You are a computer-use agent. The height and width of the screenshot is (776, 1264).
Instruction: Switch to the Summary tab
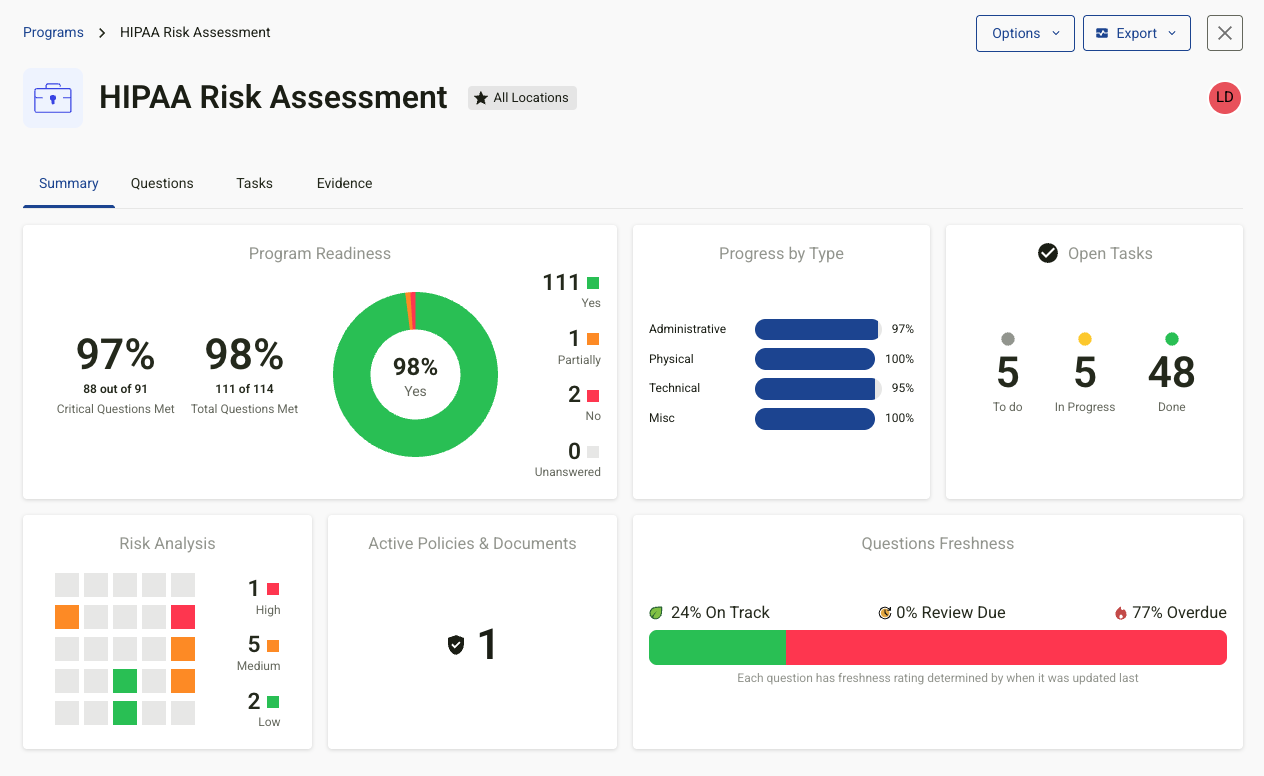pyautogui.click(x=69, y=183)
